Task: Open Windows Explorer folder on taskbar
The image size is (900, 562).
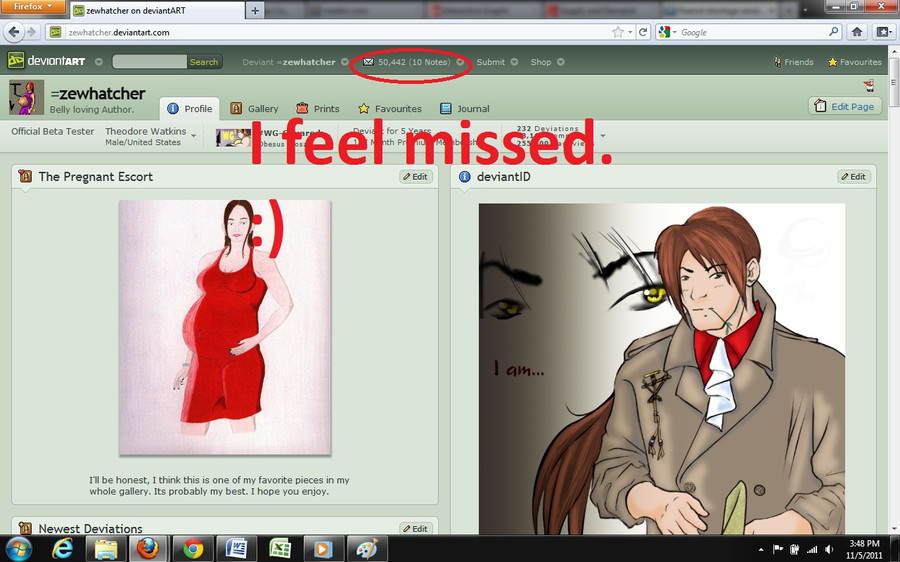Action: pos(106,549)
